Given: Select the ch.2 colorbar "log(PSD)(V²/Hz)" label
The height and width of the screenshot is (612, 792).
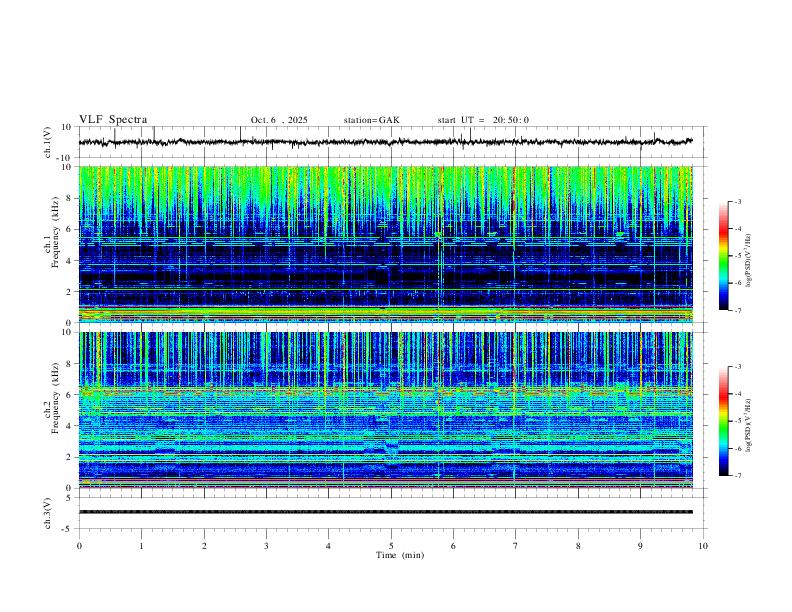Looking at the screenshot, I should click(749, 425).
